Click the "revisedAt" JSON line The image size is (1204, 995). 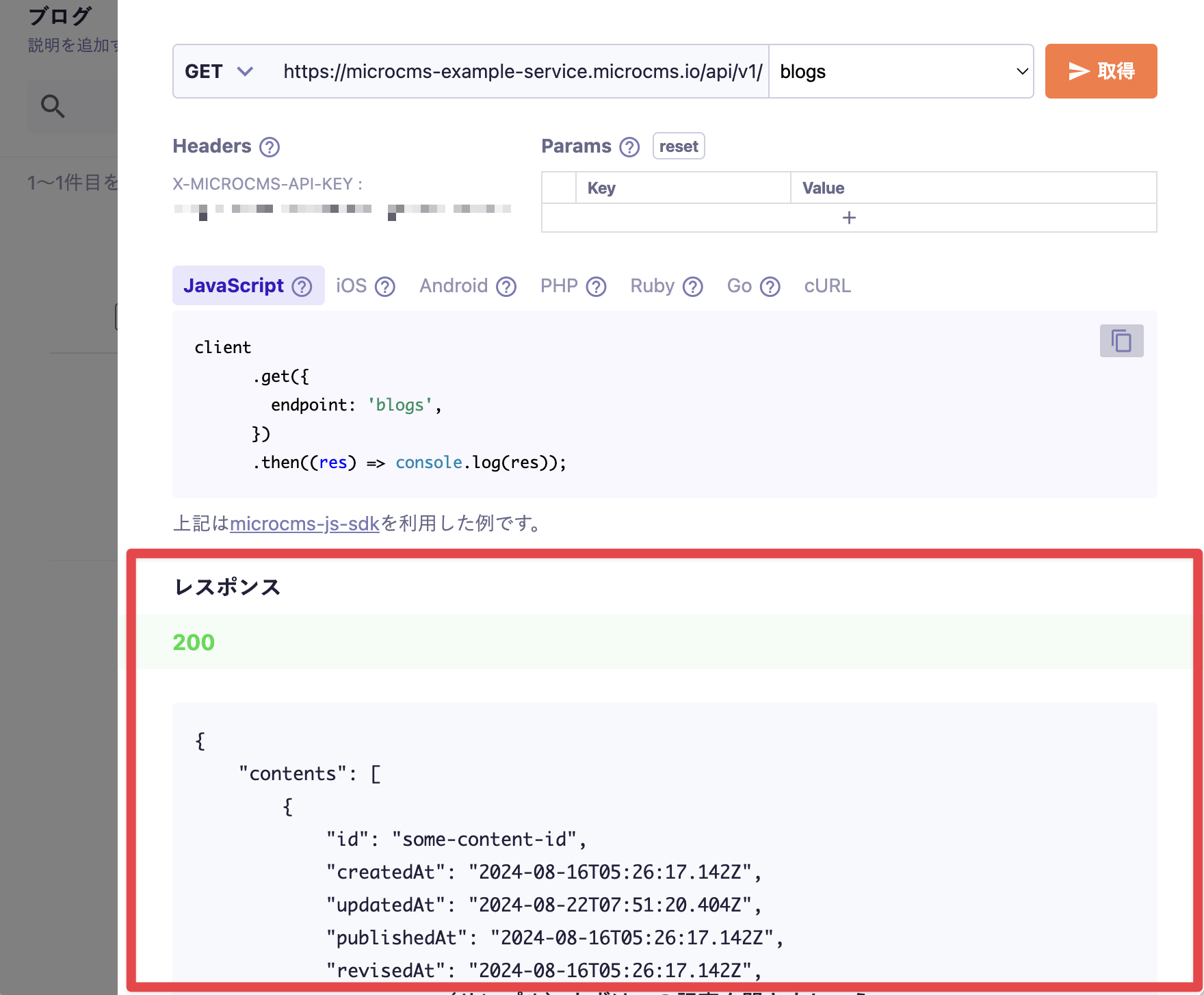[544, 970]
